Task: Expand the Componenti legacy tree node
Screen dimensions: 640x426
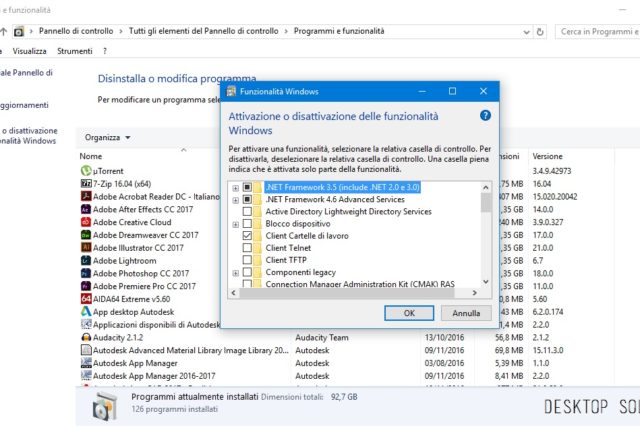Action: coord(236,273)
